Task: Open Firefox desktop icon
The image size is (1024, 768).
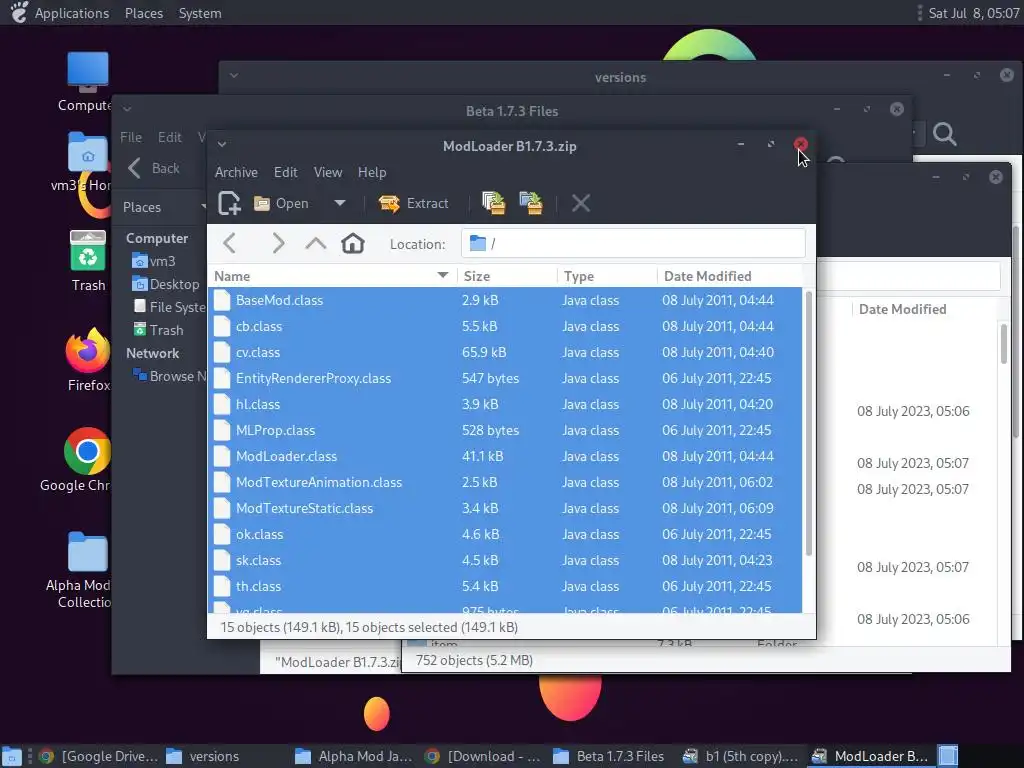Action: [88, 359]
